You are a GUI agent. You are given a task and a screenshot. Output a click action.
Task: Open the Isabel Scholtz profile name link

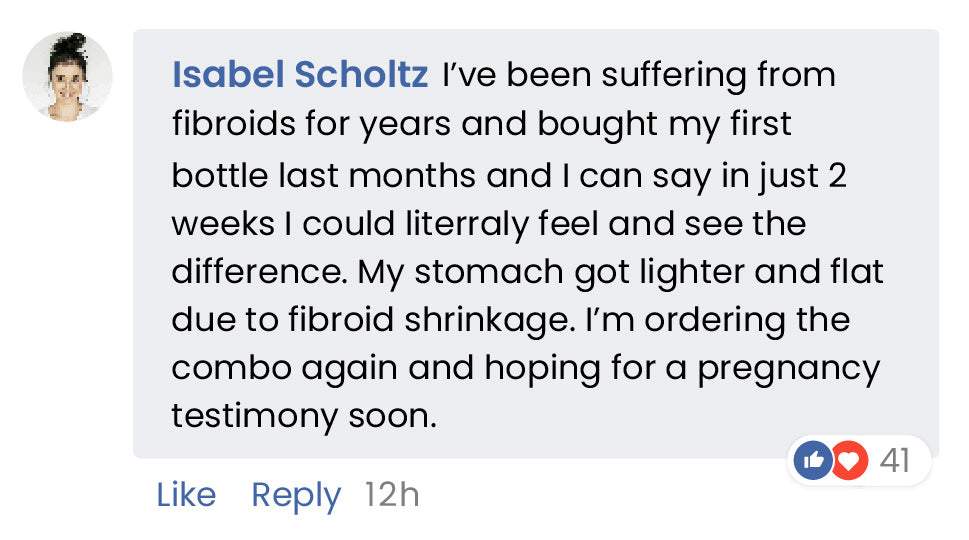point(300,75)
